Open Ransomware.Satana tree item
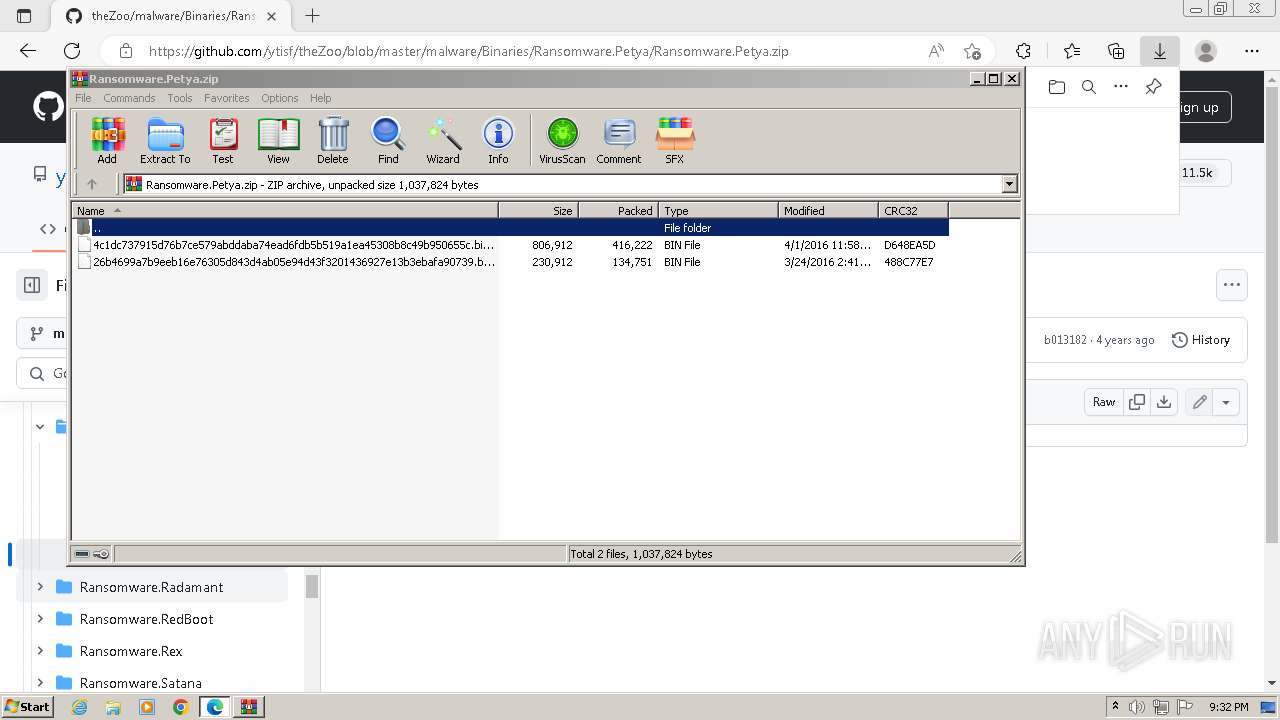This screenshot has width=1280, height=720. pyautogui.click(x=141, y=683)
